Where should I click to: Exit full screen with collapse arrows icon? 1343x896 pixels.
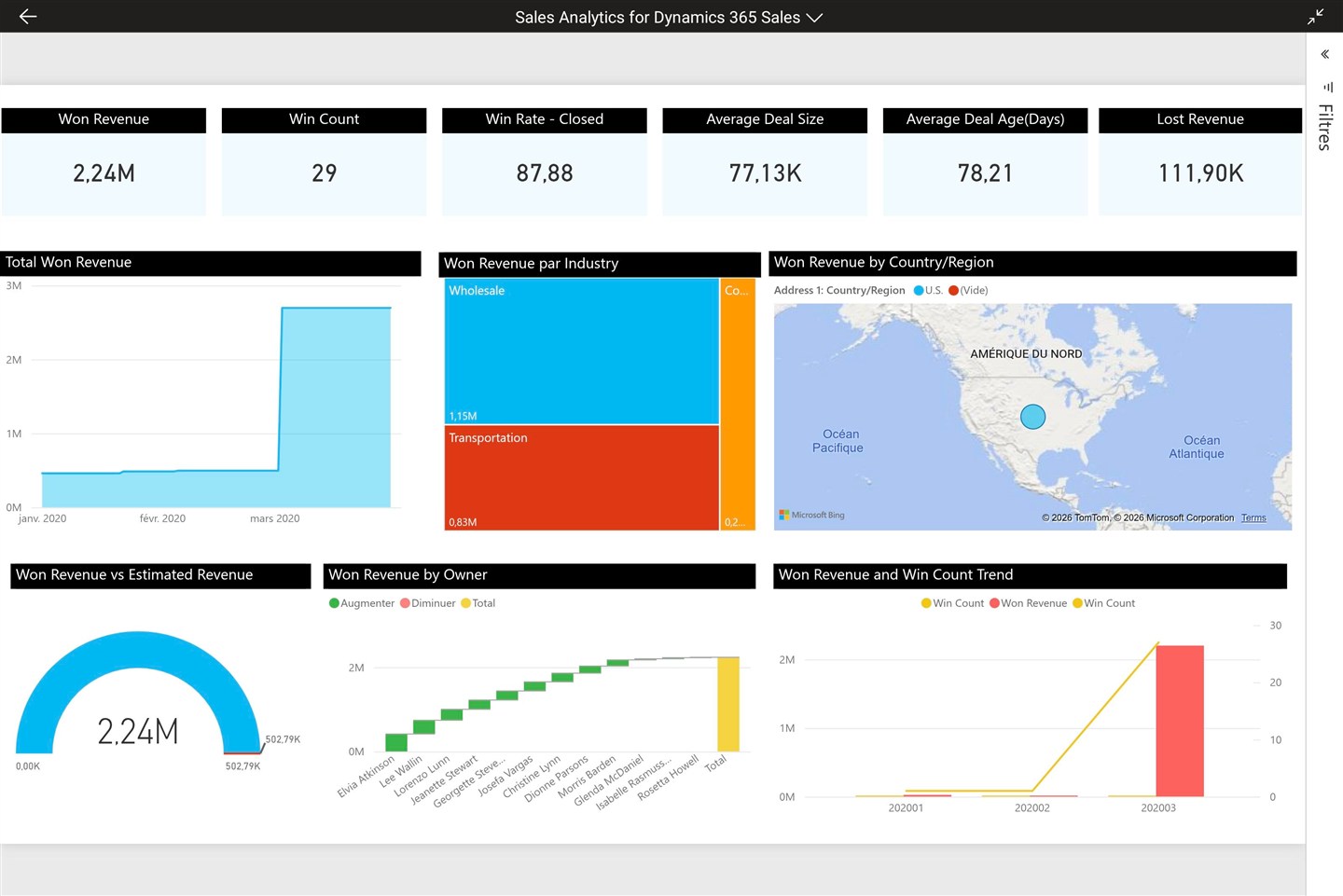click(x=1316, y=16)
